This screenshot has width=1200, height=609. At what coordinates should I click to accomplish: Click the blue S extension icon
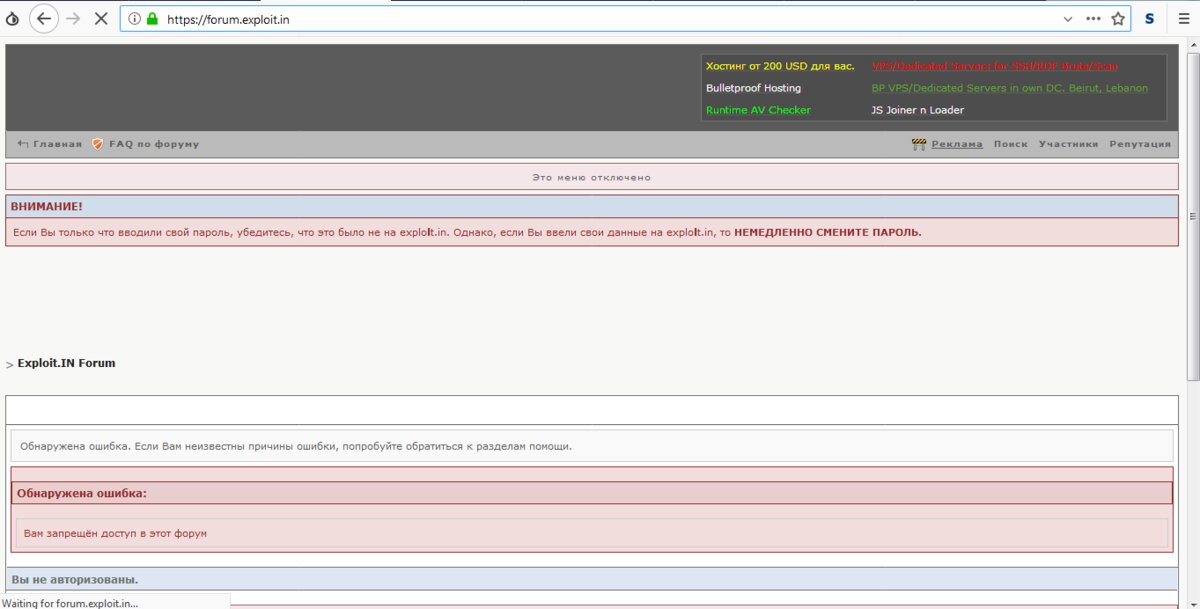(1150, 19)
